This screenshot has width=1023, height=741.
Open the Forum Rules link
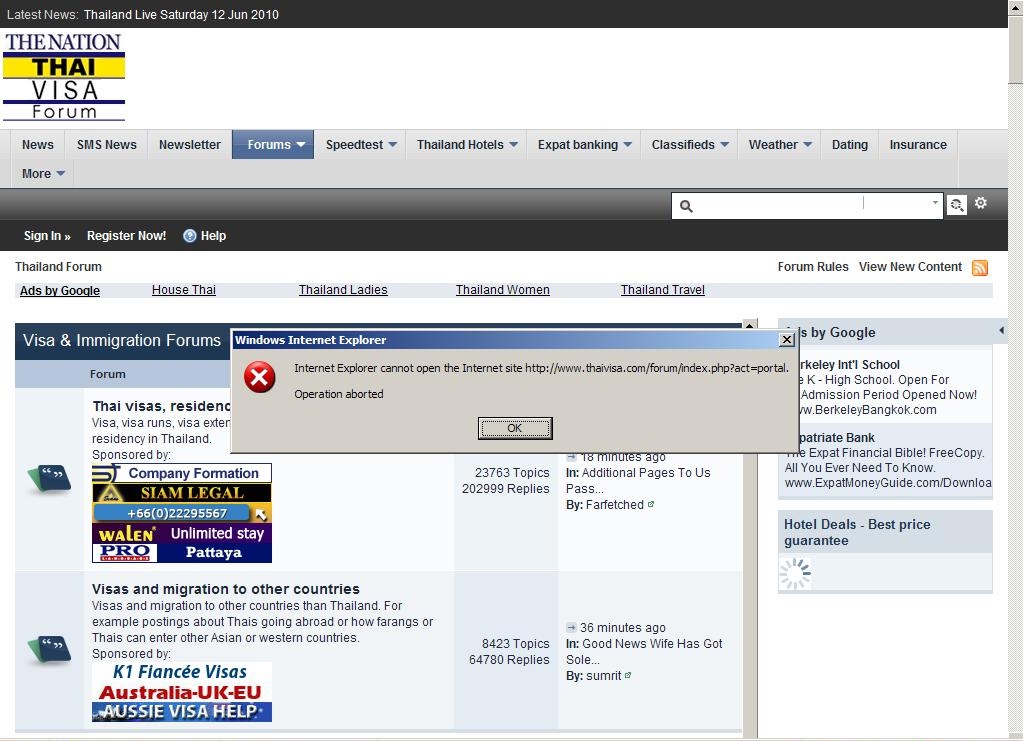tap(813, 267)
